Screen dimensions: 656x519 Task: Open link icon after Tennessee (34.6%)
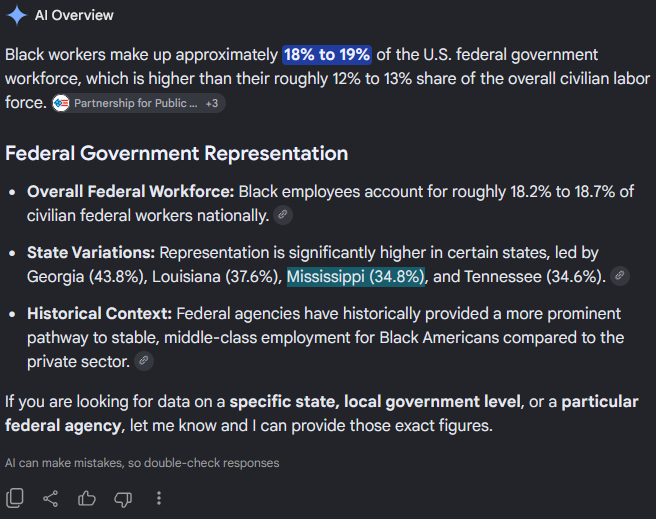point(620,276)
